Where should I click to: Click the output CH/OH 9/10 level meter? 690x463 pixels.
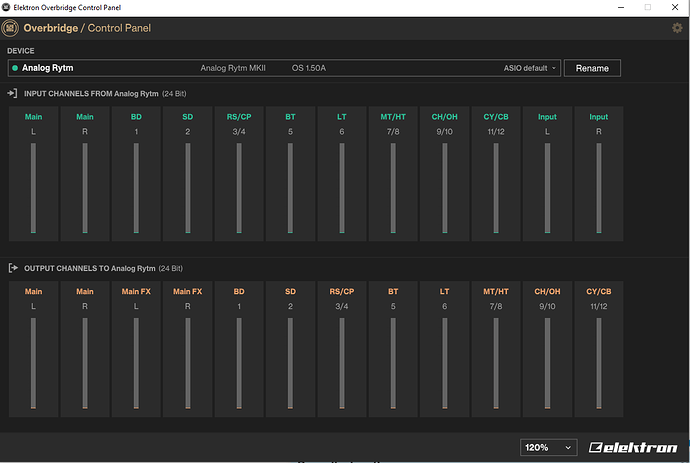547,363
